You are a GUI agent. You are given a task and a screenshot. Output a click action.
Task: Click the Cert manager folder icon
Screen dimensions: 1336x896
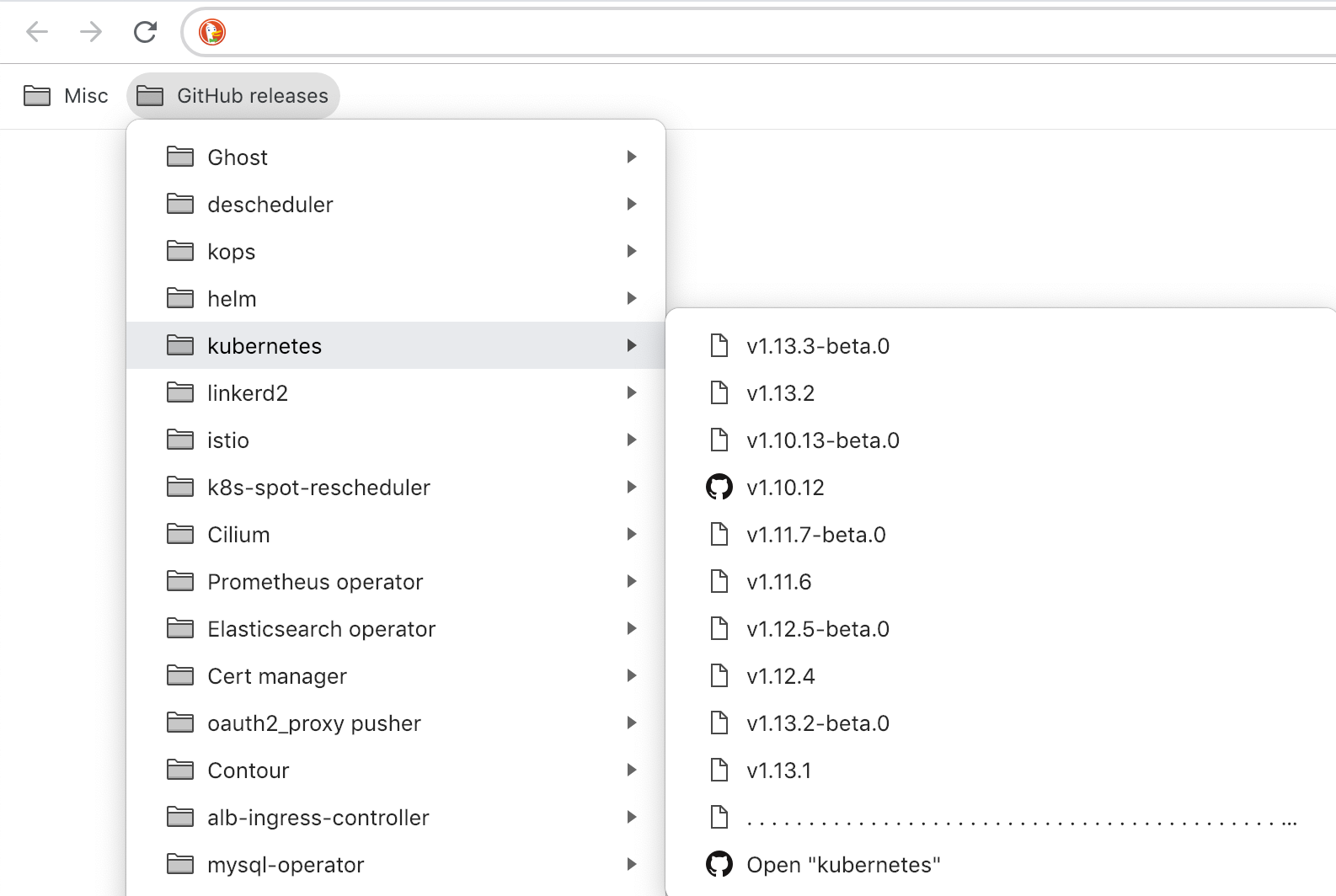[x=180, y=675]
